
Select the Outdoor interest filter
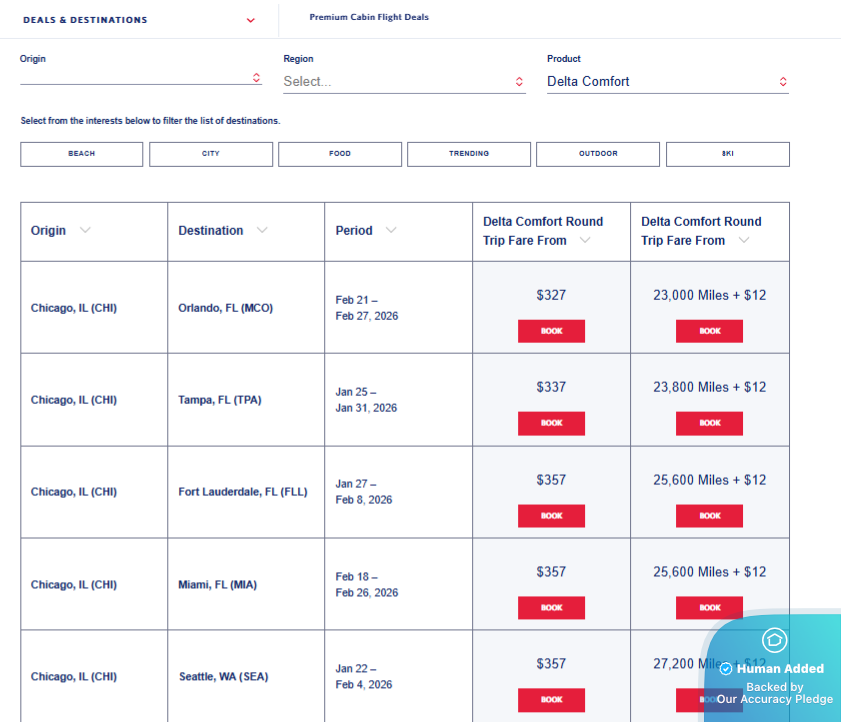[x=598, y=154]
